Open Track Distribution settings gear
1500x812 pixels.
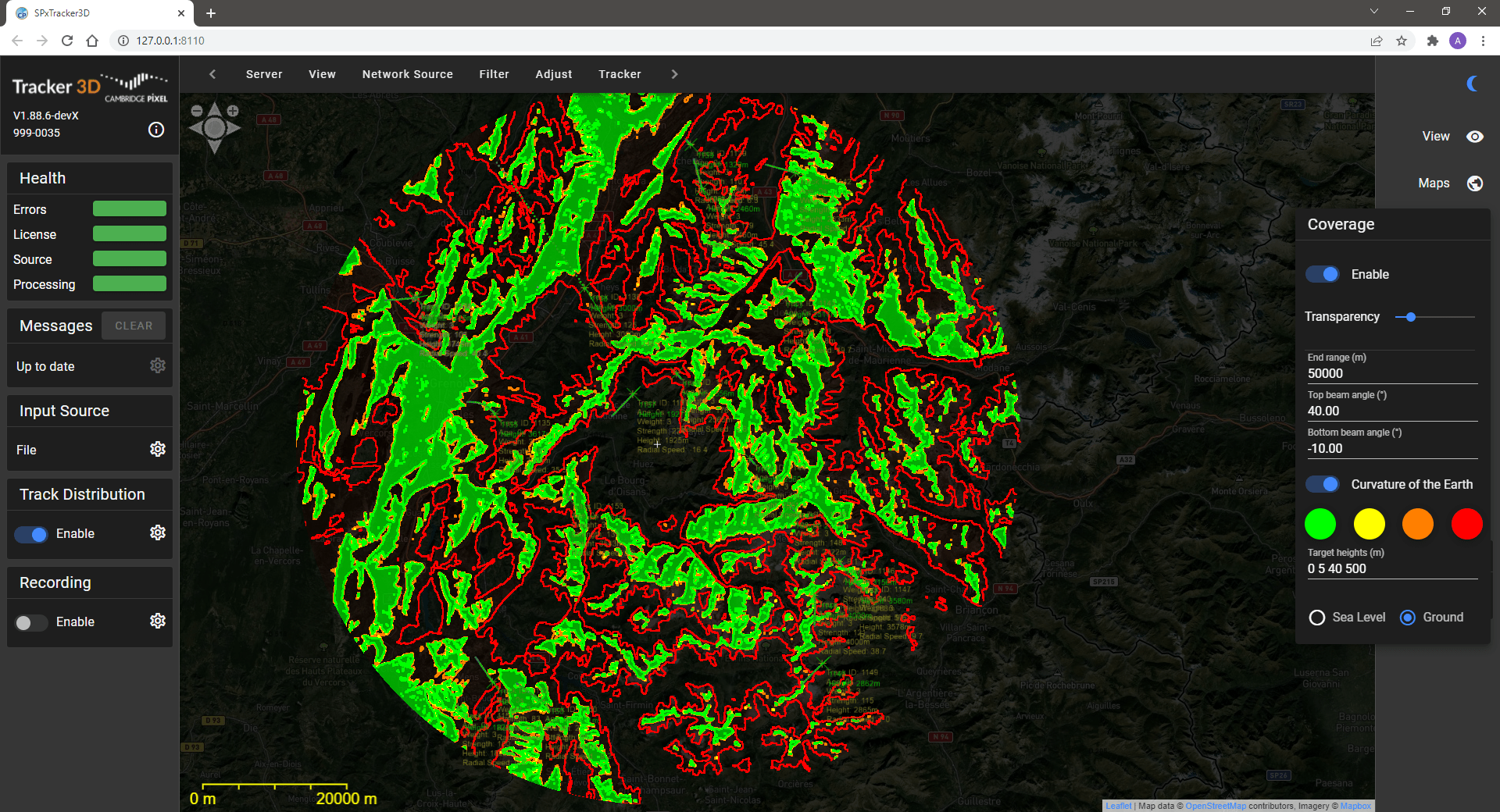tap(158, 532)
